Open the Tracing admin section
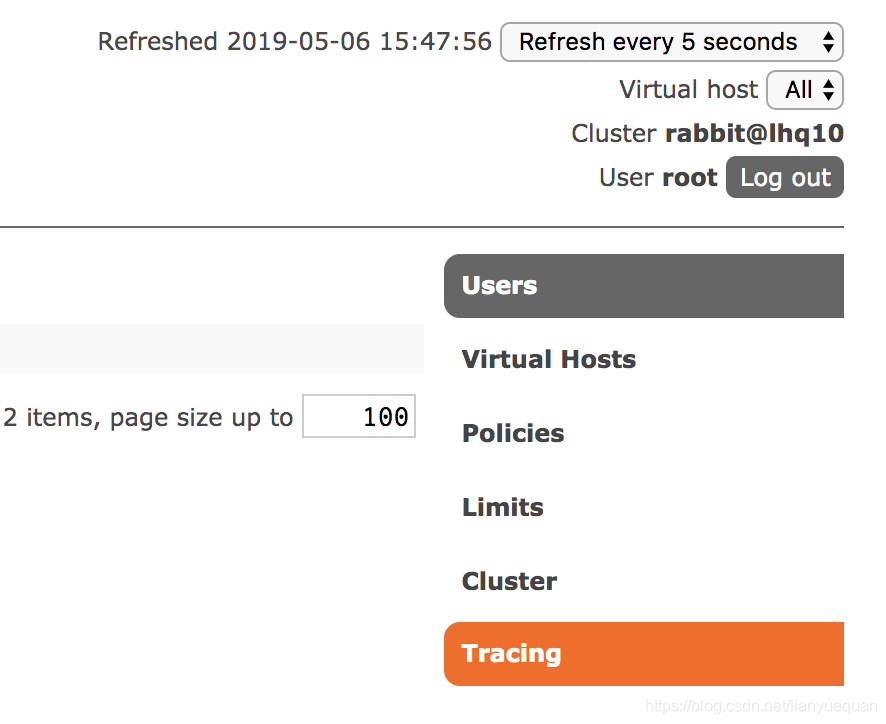Image resolution: width=886 pixels, height=724 pixels. click(511, 653)
